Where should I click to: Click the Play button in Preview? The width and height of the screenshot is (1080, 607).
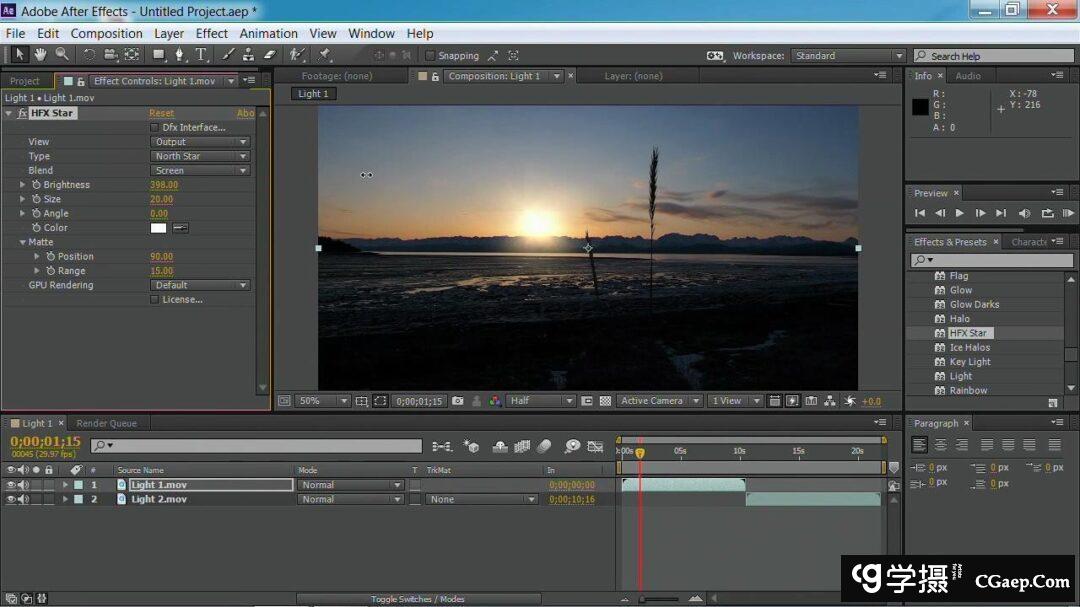click(960, 213)
